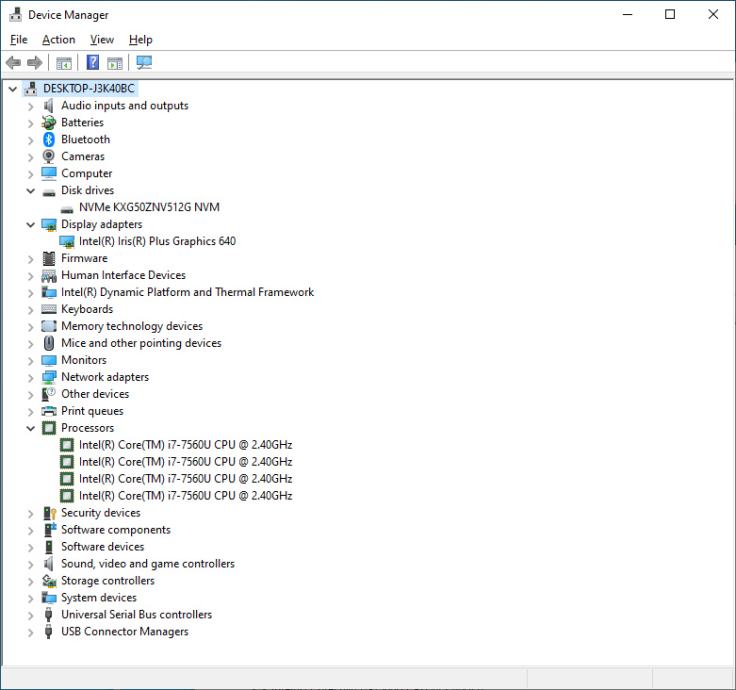This screenshot has height=690, width=736.
Task: Click the Other devices question-mark icon
Action: [x=49, y=394]
